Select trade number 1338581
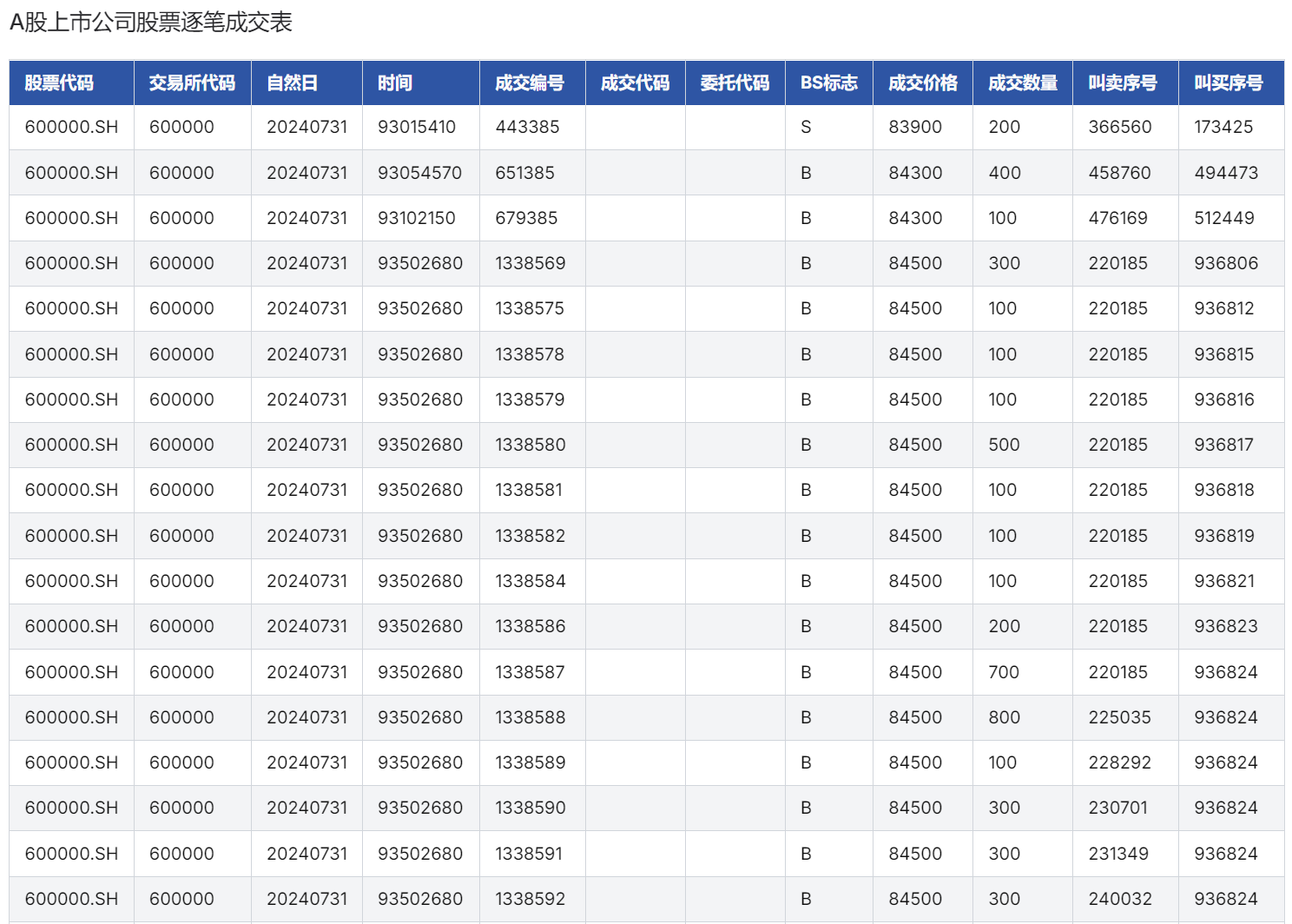Viewport: 1292px width, 924px height. coord(529,490)
